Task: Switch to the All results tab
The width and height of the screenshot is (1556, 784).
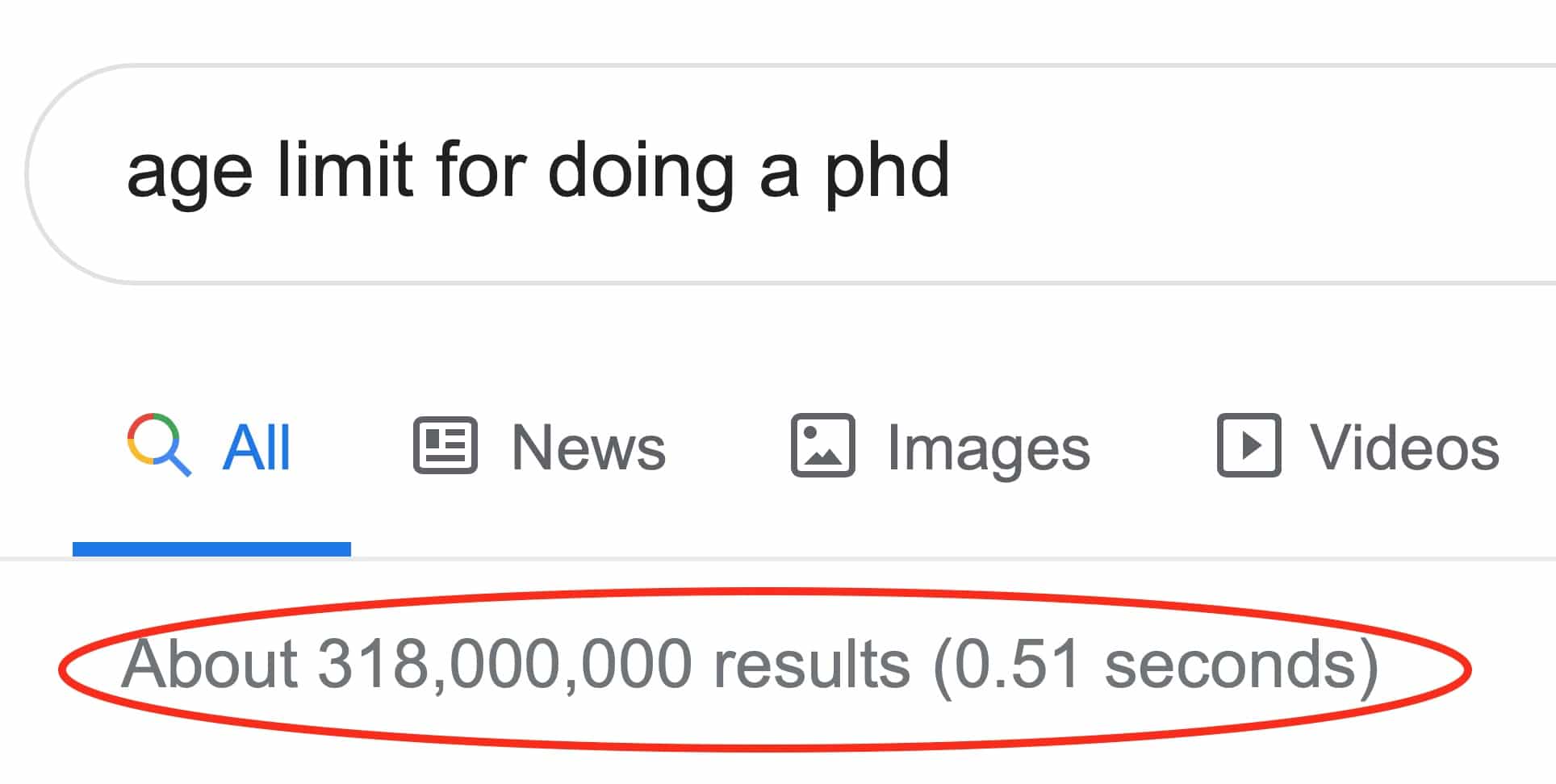Action: (256, 448)
